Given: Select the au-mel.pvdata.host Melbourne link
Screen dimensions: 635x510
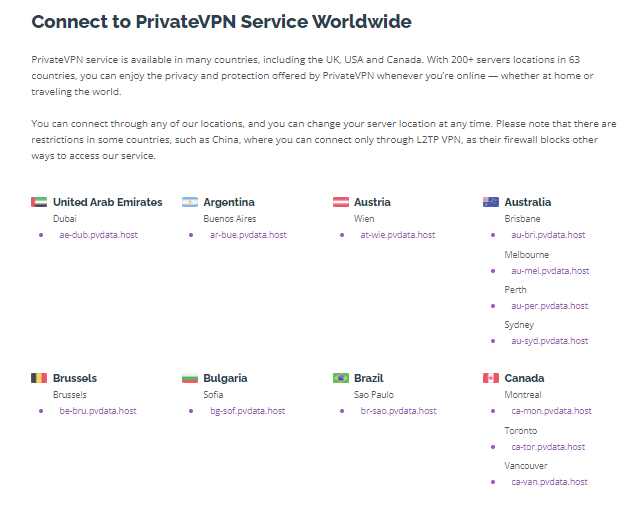Looking at the screenshot, I should pyautogui.click(x=550, y=271).
